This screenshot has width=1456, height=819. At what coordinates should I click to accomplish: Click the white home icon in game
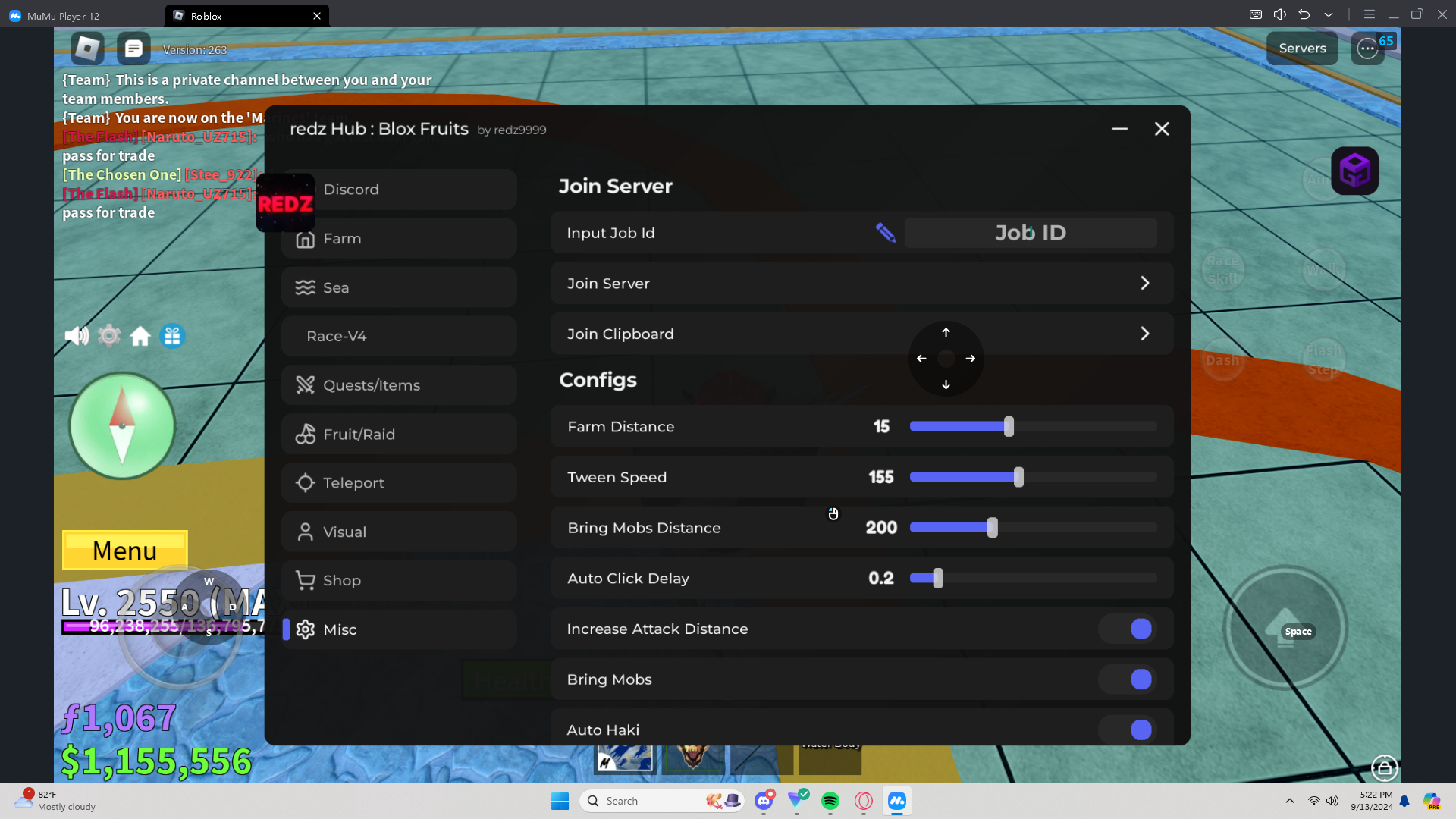pos(140,336)
